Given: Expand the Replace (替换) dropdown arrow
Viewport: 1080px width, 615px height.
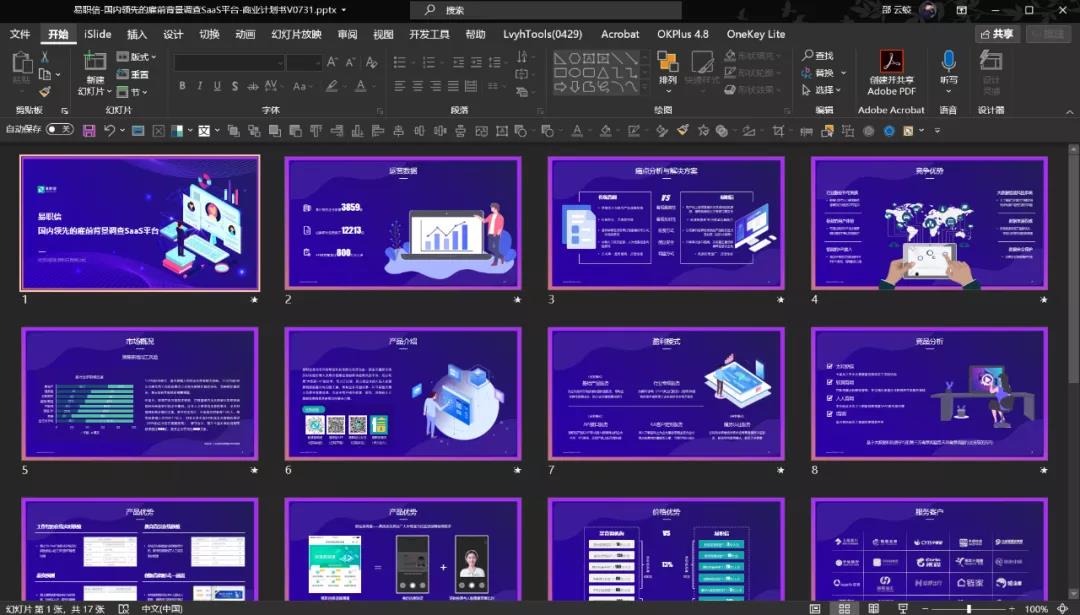Looking at the screenshot, I should coord(844,72).
